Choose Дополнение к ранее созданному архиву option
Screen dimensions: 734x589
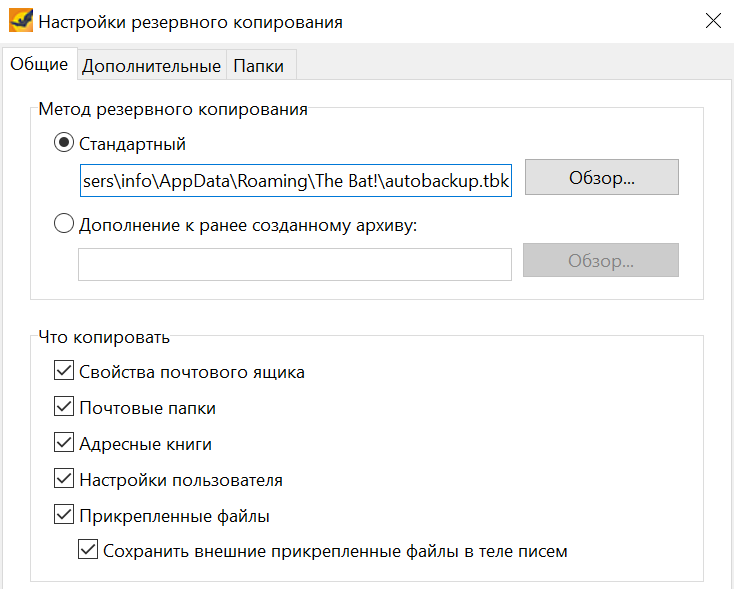coord(64,224)
